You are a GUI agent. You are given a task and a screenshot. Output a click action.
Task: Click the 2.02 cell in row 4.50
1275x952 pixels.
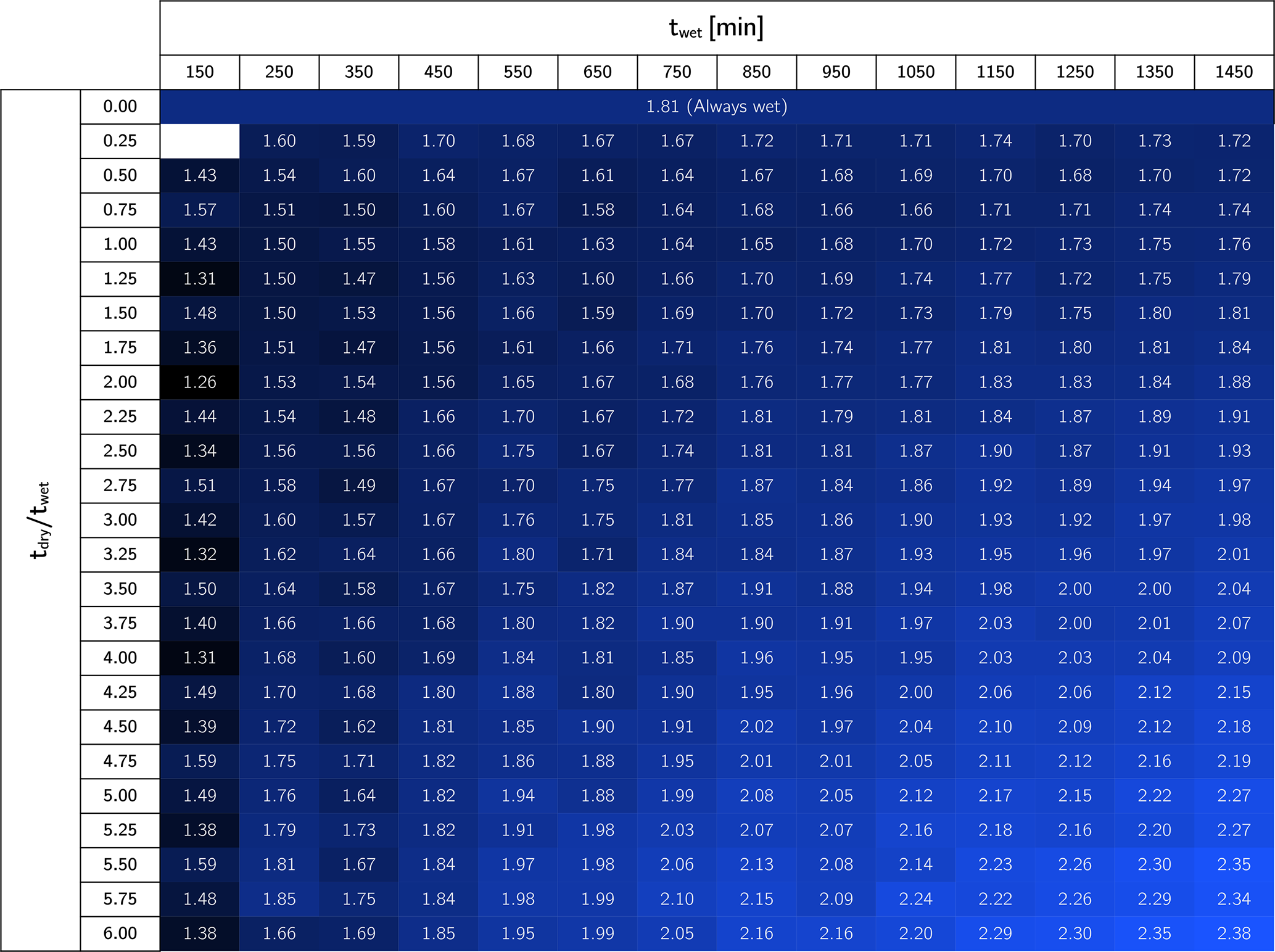pyautogui.click(x=756, y=727)
